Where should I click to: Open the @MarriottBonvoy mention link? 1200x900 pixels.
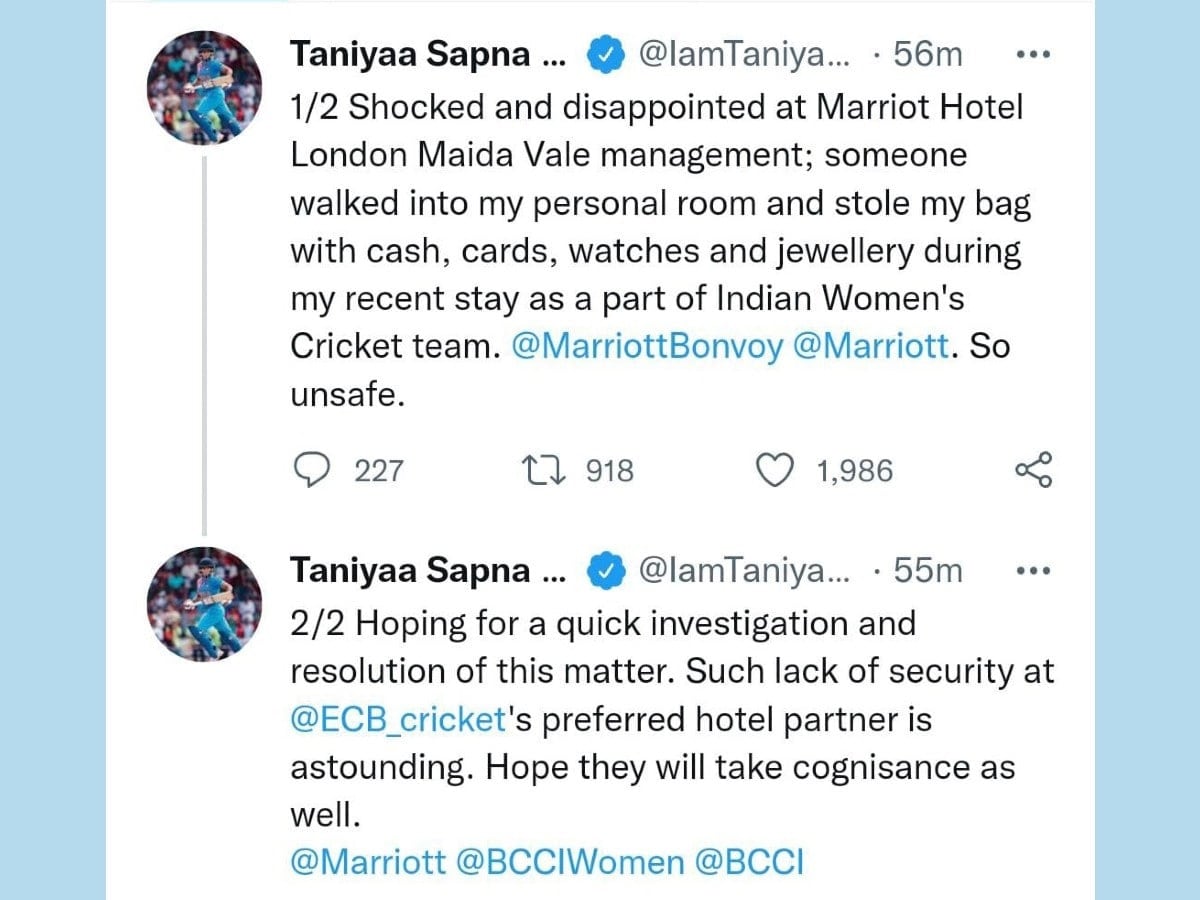647,347
